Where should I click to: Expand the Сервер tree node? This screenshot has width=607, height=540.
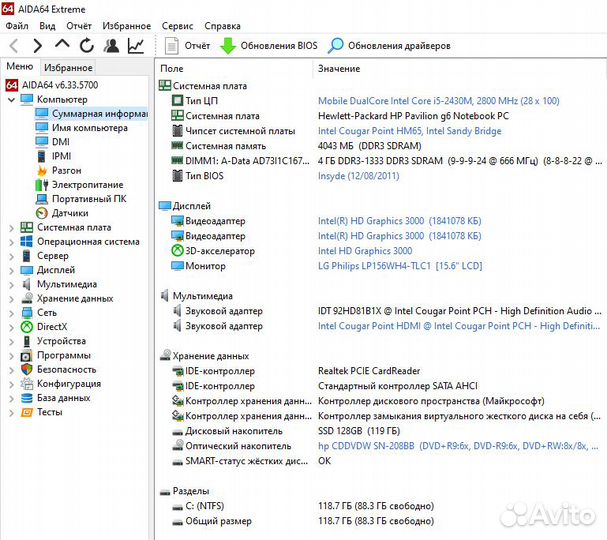point(11,256)
